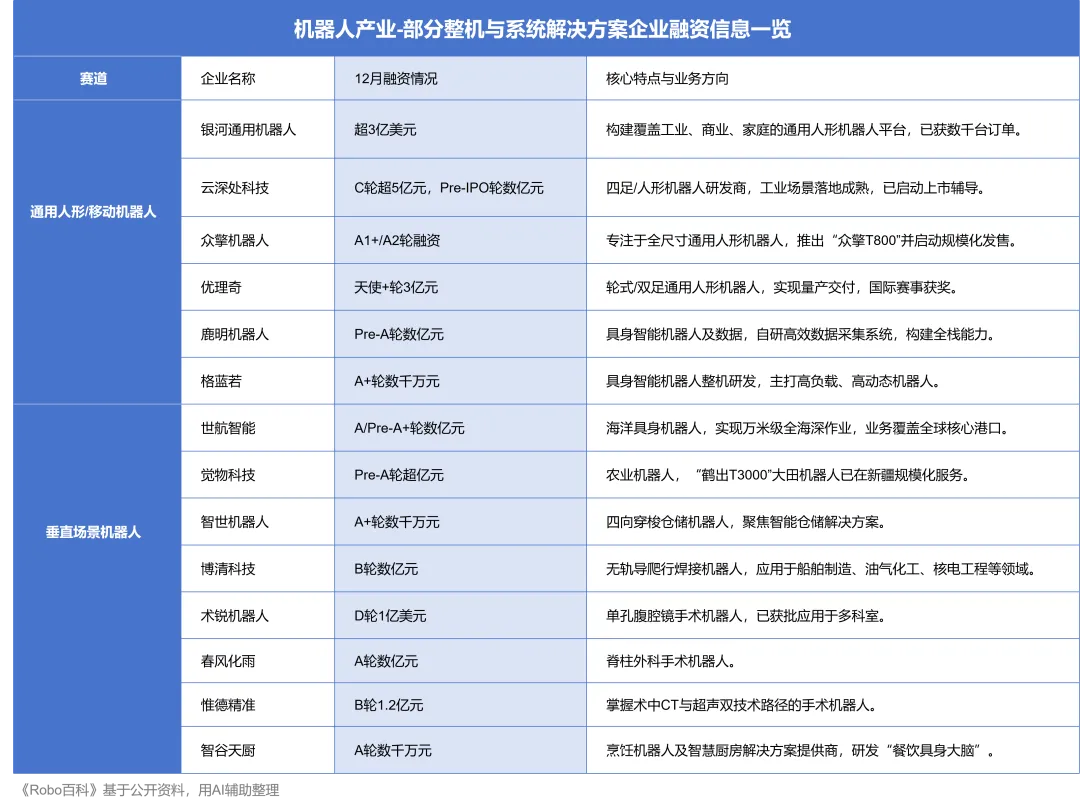This screenshot has width=1080, height=802.
Task: Click company name 众擎机器人
Action: (234, 240)
